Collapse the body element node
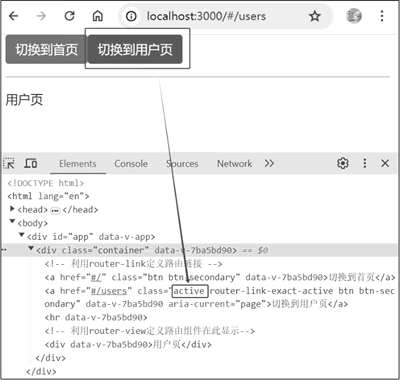This screenshot has width=400, height=380. [x=13, y=221]
